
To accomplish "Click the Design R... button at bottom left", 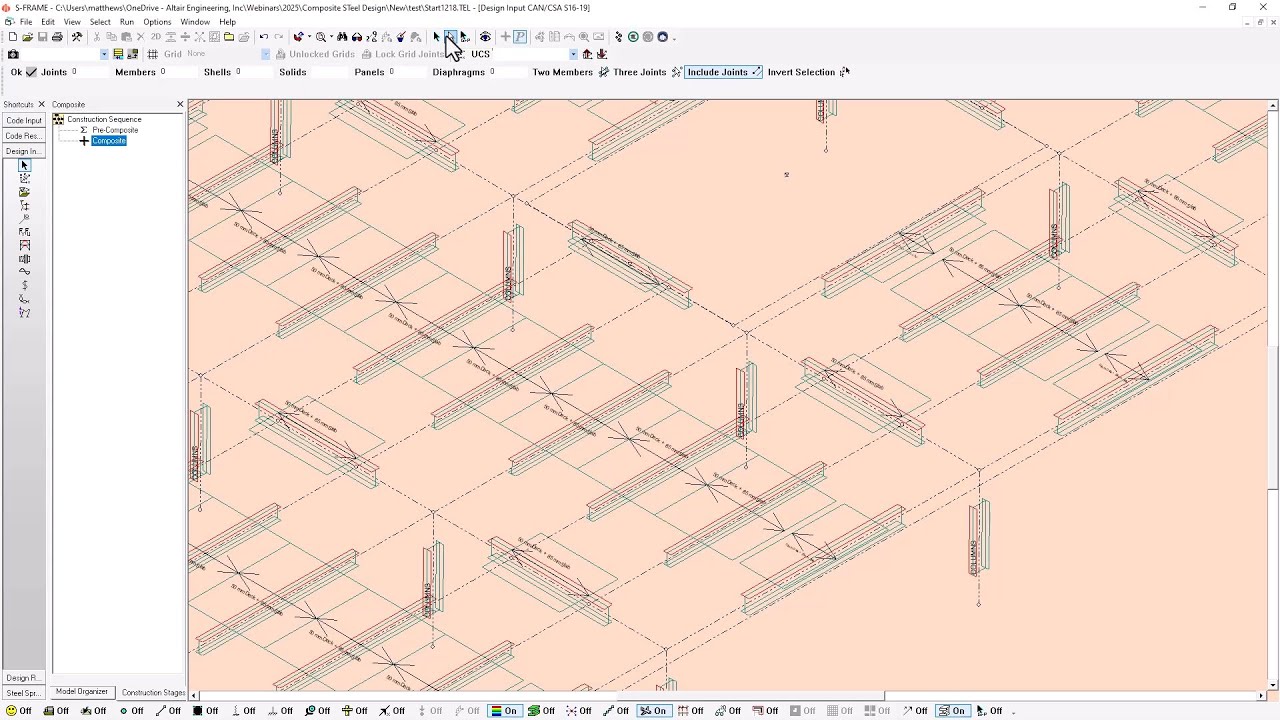I will [24, 678].
